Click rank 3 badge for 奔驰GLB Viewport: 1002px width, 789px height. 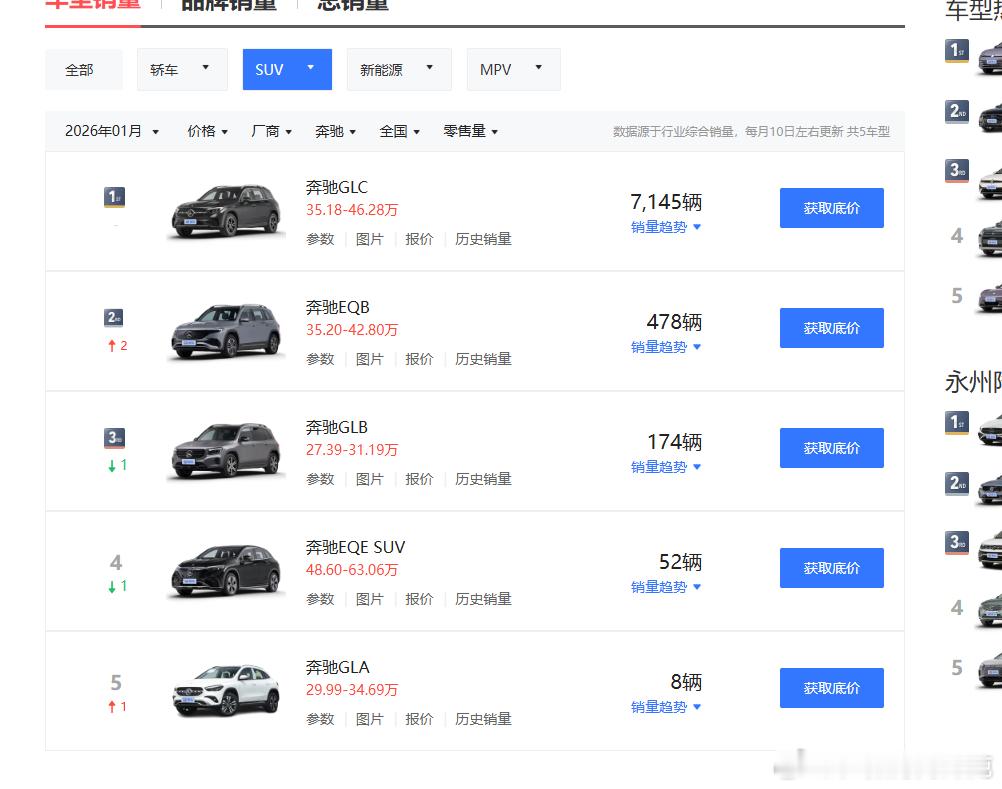pos(114,438)
